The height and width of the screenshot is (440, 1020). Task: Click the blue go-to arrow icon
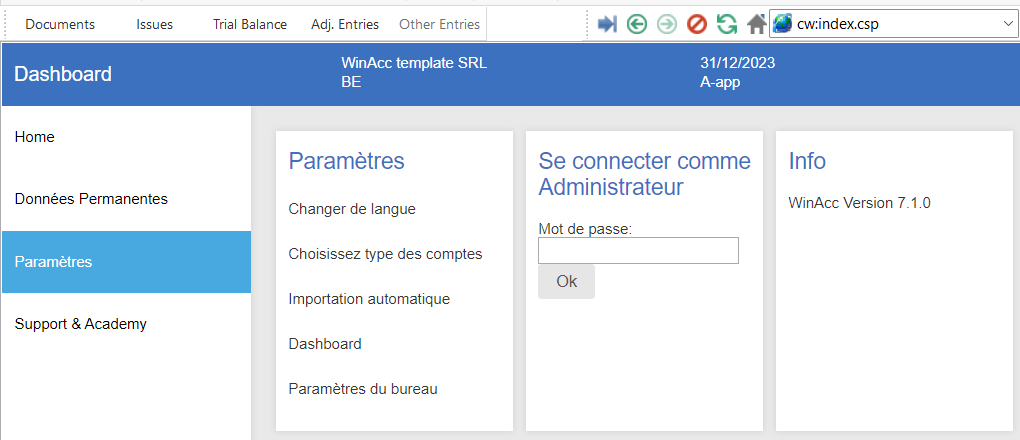pos(607,25)
